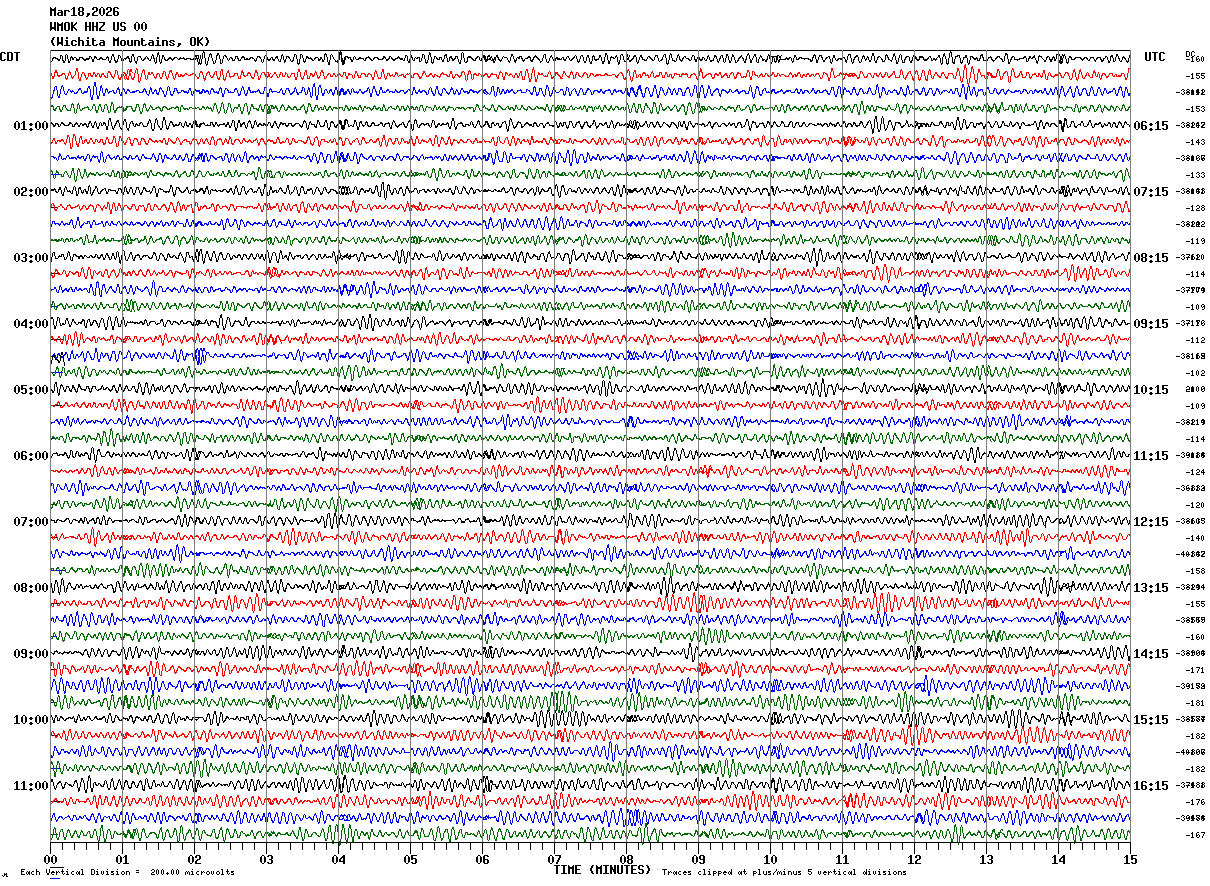Click the CDT timezone label
Image resolution: width=1210 pixels, height=886 pixels.
point(10,57)
